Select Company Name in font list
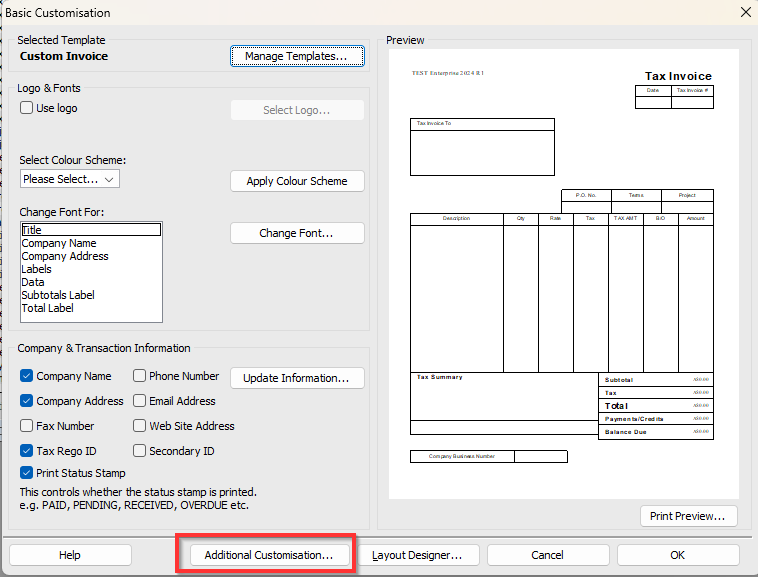Image resolution: width=758 pixels, height=577 pixels. tap(91, 243)
